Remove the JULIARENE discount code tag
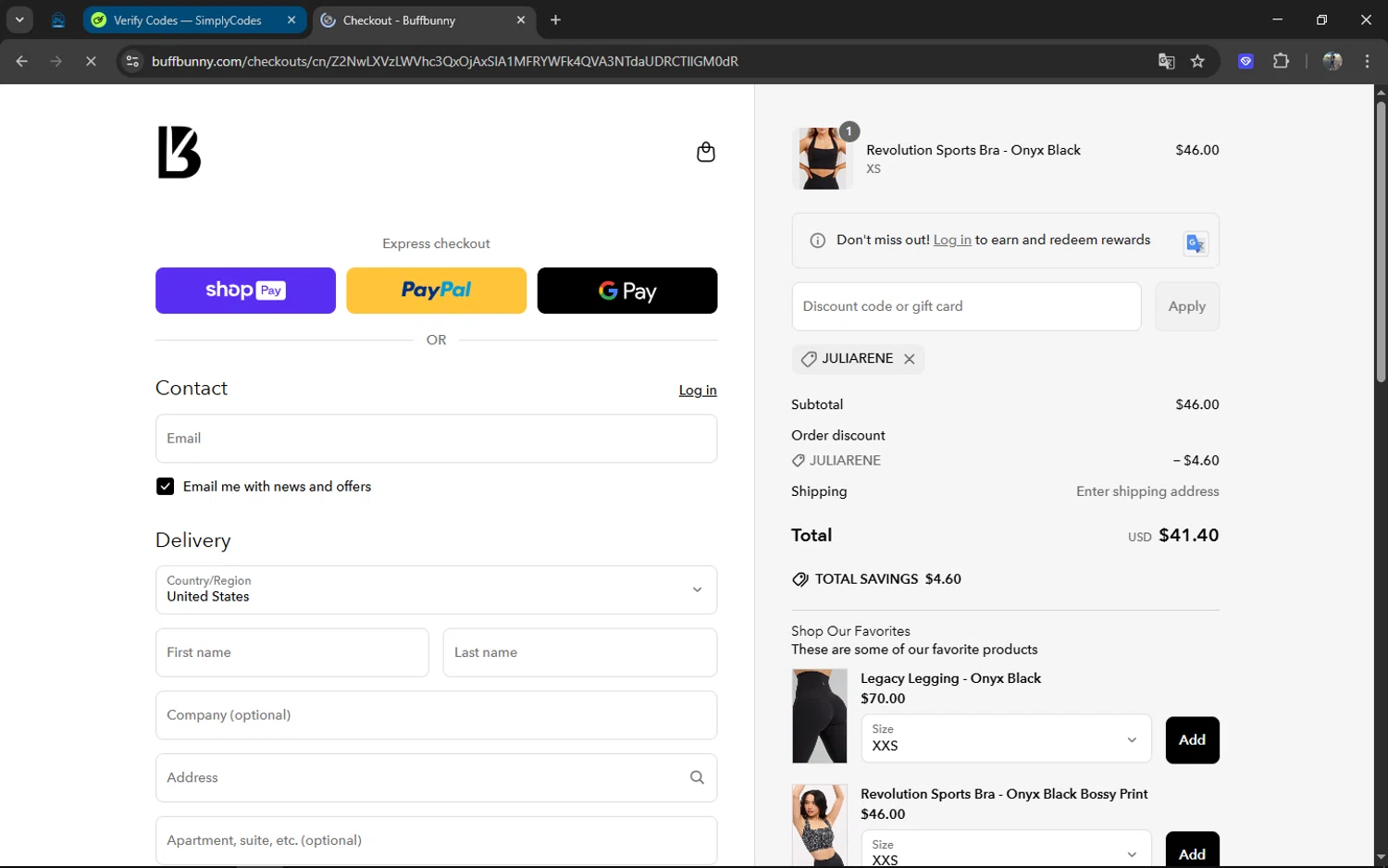 (x=910, y=359)
